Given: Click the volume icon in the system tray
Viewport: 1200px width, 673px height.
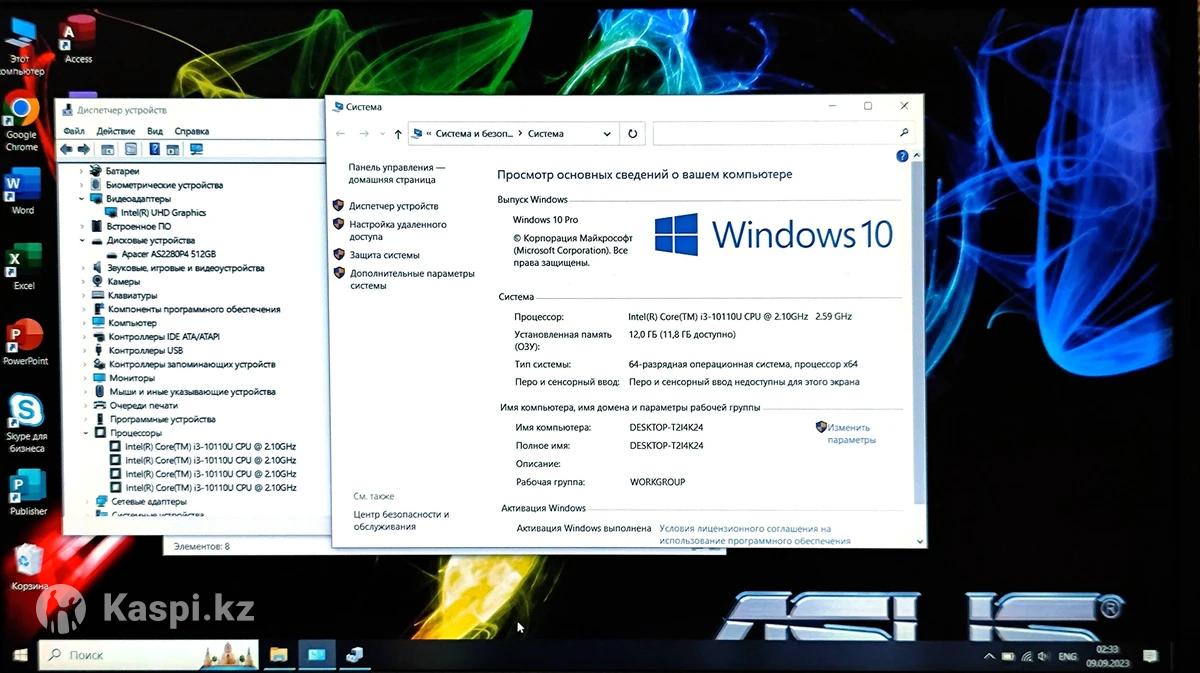Looking at the screenshot, I should (x=1043, y=657).
